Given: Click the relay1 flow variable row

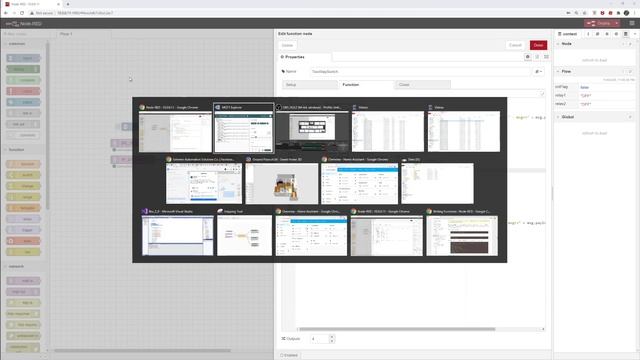Looking at the screenshot, I should (594, 96).
